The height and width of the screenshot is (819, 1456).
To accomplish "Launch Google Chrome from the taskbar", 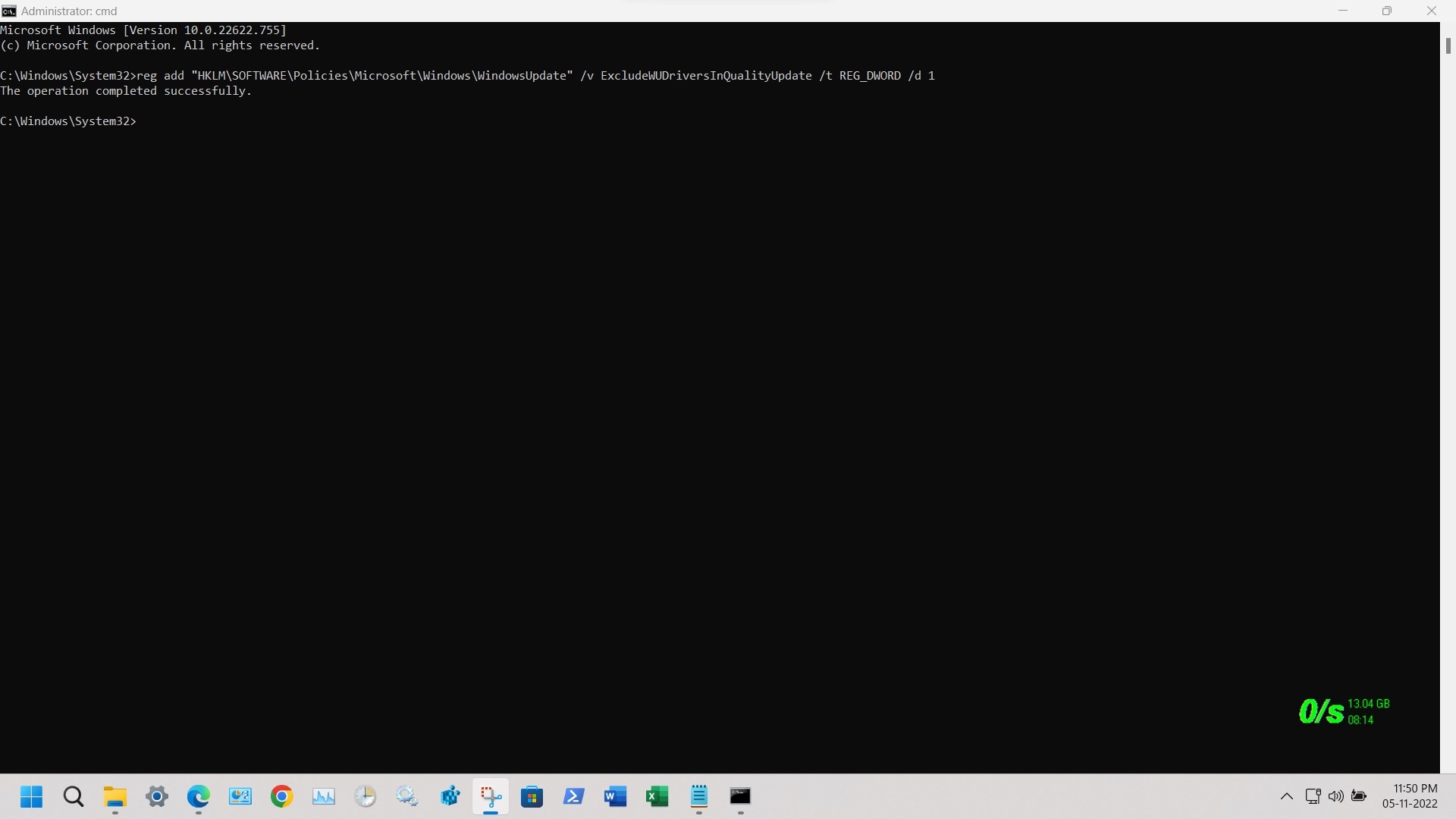I will 282,796.
